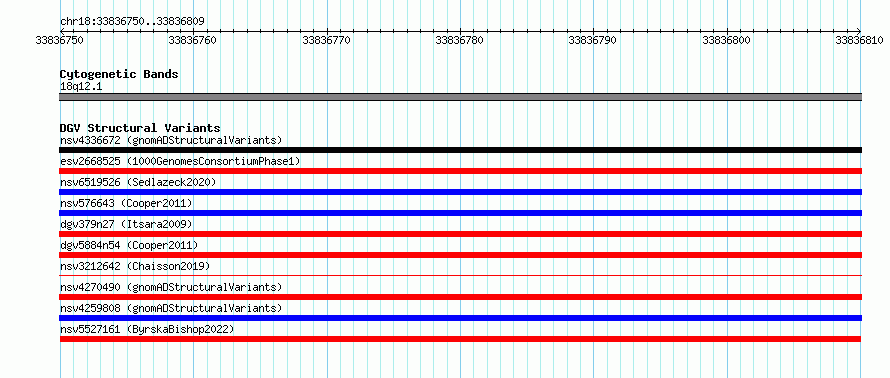Screen dimensions: 890x378
Task: Open dgv5884n54 Cooper2011 label
Action: coord(129,245)
